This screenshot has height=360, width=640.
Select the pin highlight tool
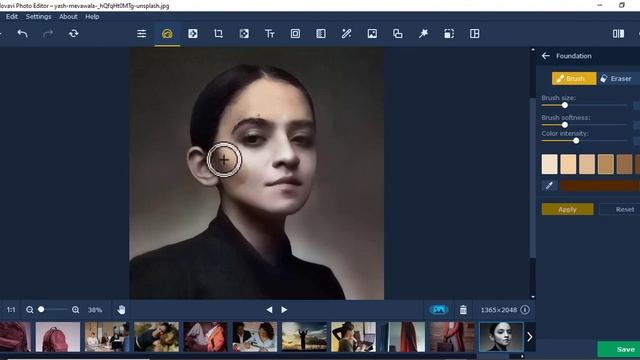coord(423,33)
